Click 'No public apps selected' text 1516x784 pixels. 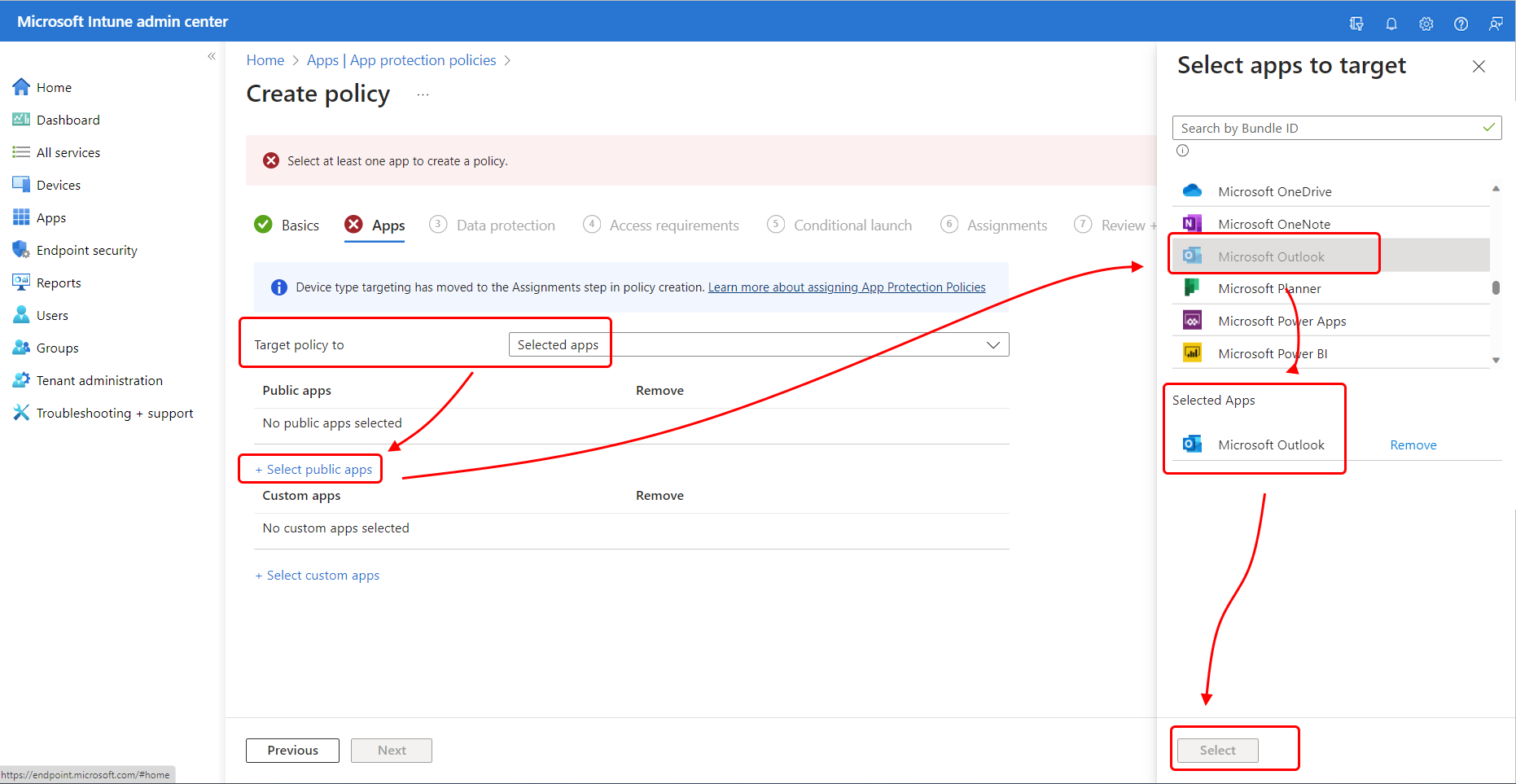click(x=332, y=423)
